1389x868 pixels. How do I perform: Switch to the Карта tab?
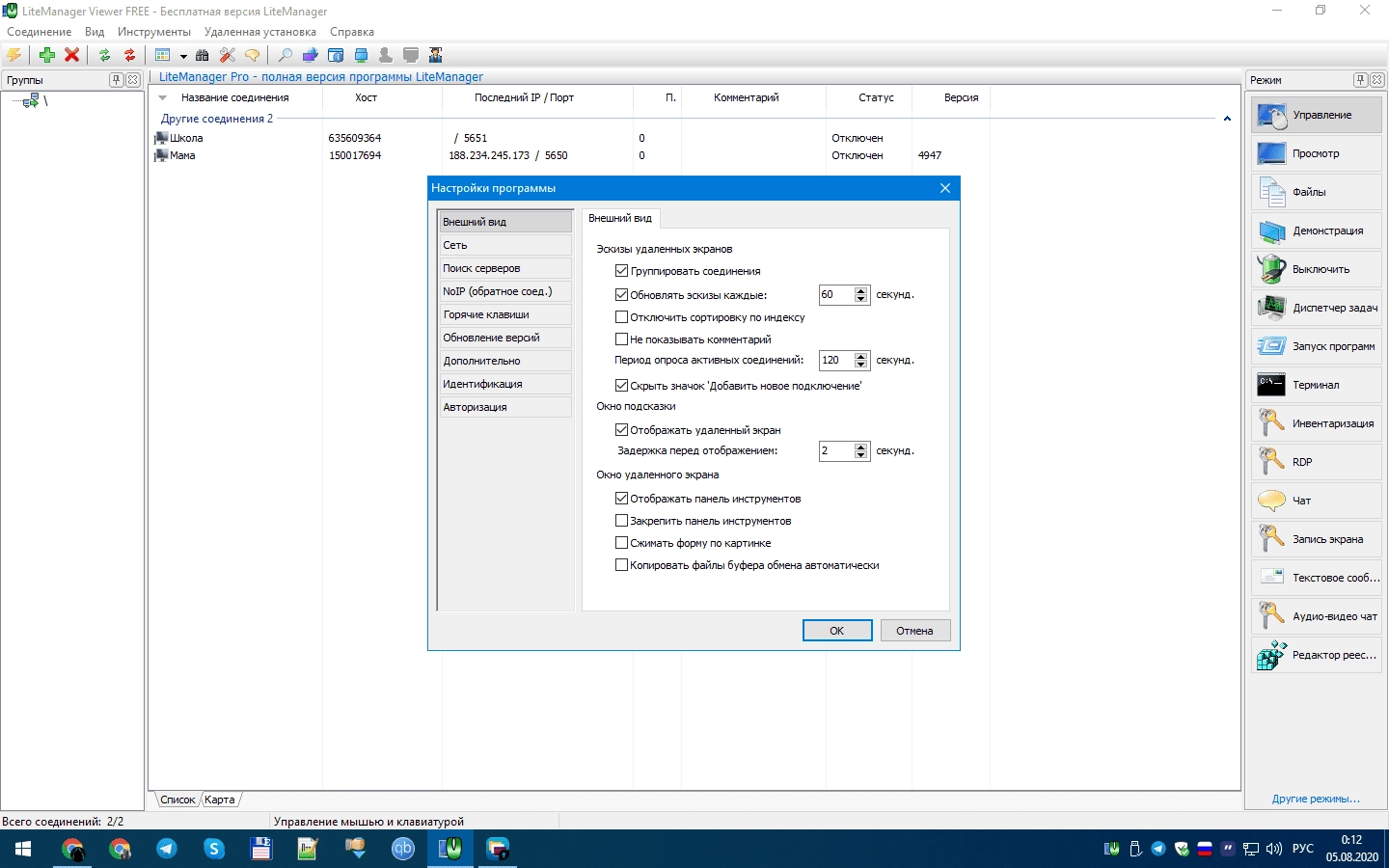[220, 800]
